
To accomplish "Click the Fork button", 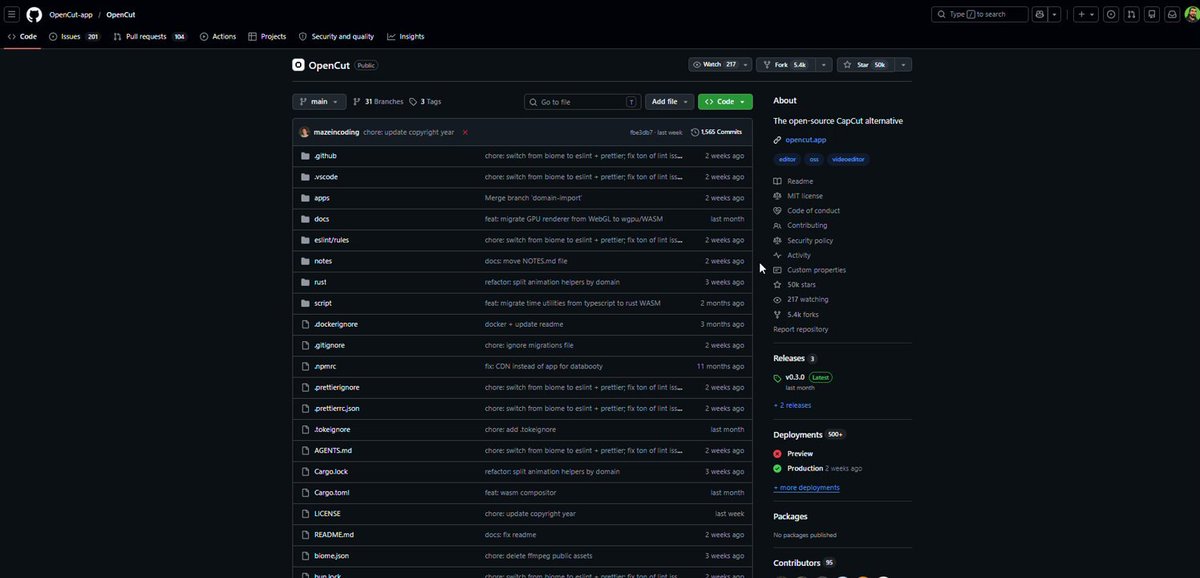I will pos(786,65).
